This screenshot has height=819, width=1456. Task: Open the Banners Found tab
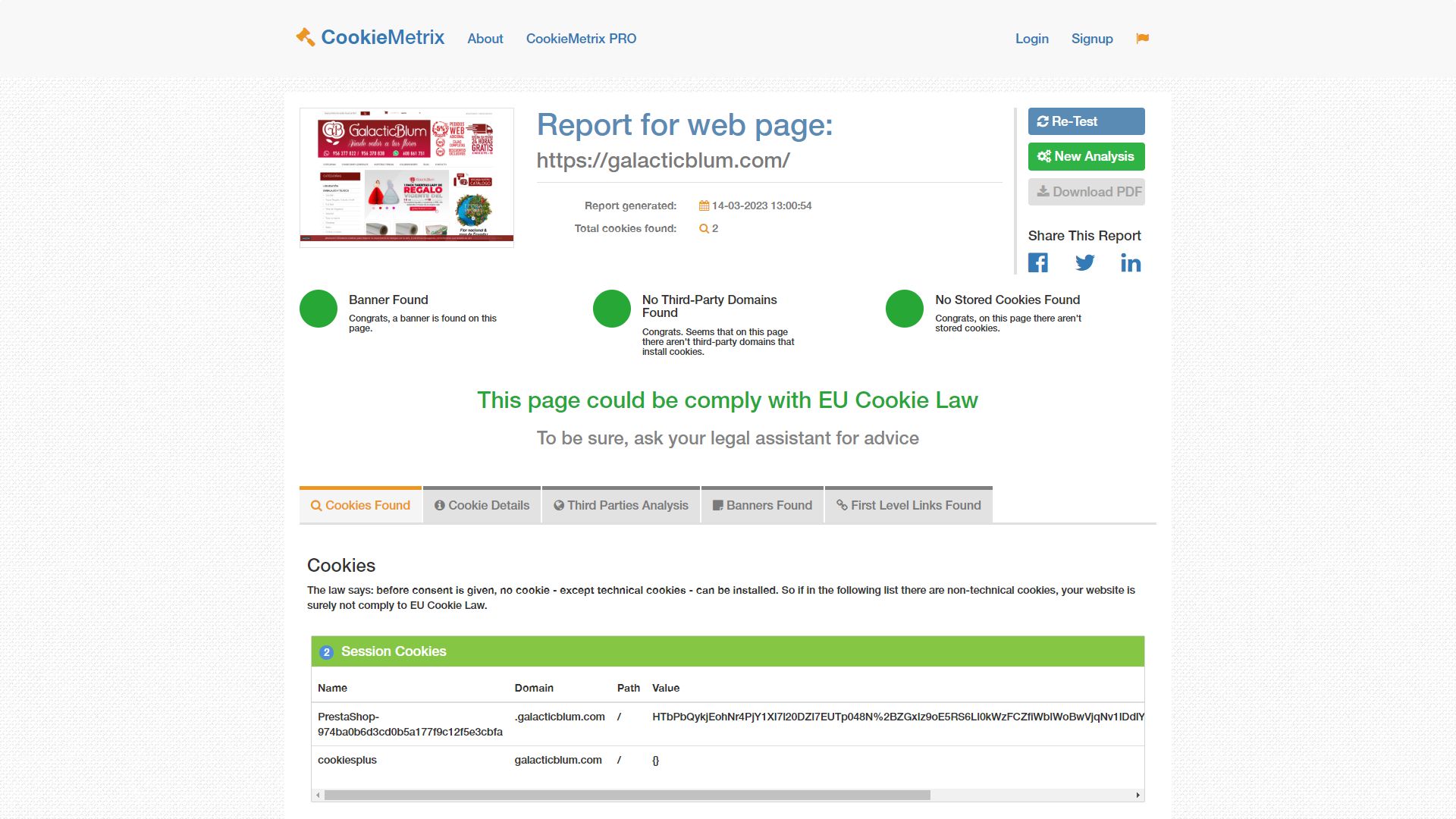[x=762, y=506]
